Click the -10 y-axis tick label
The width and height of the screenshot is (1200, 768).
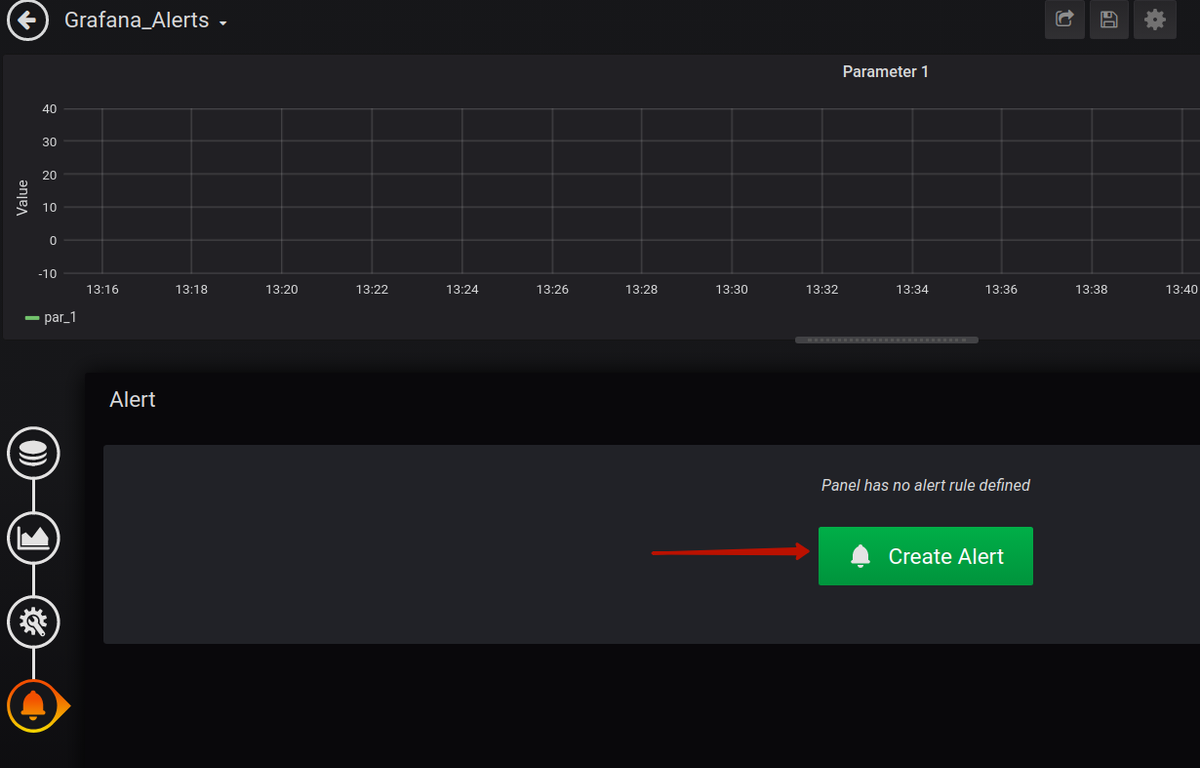(x=46, y=273)
